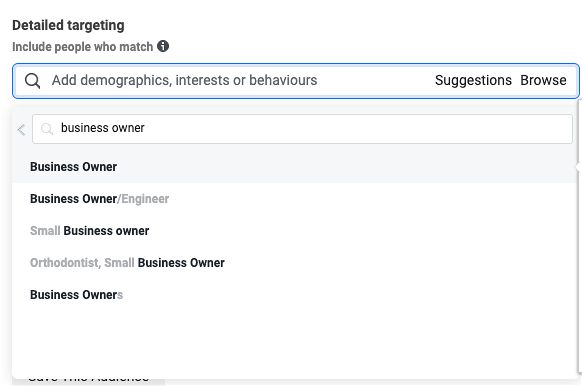The height and width of the screenshot is (386, 582).
Task: Click the empty area below 'Business Owners'
Action: tap(295, 343)
